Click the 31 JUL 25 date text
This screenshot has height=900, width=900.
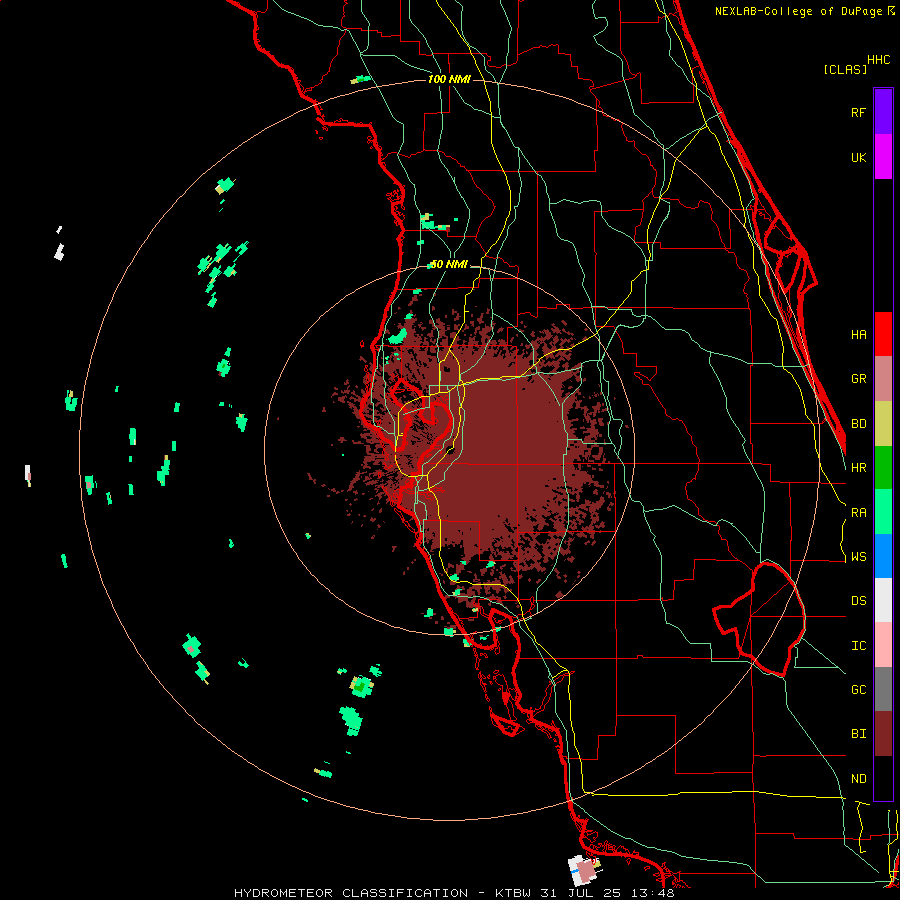pos(583,893)
